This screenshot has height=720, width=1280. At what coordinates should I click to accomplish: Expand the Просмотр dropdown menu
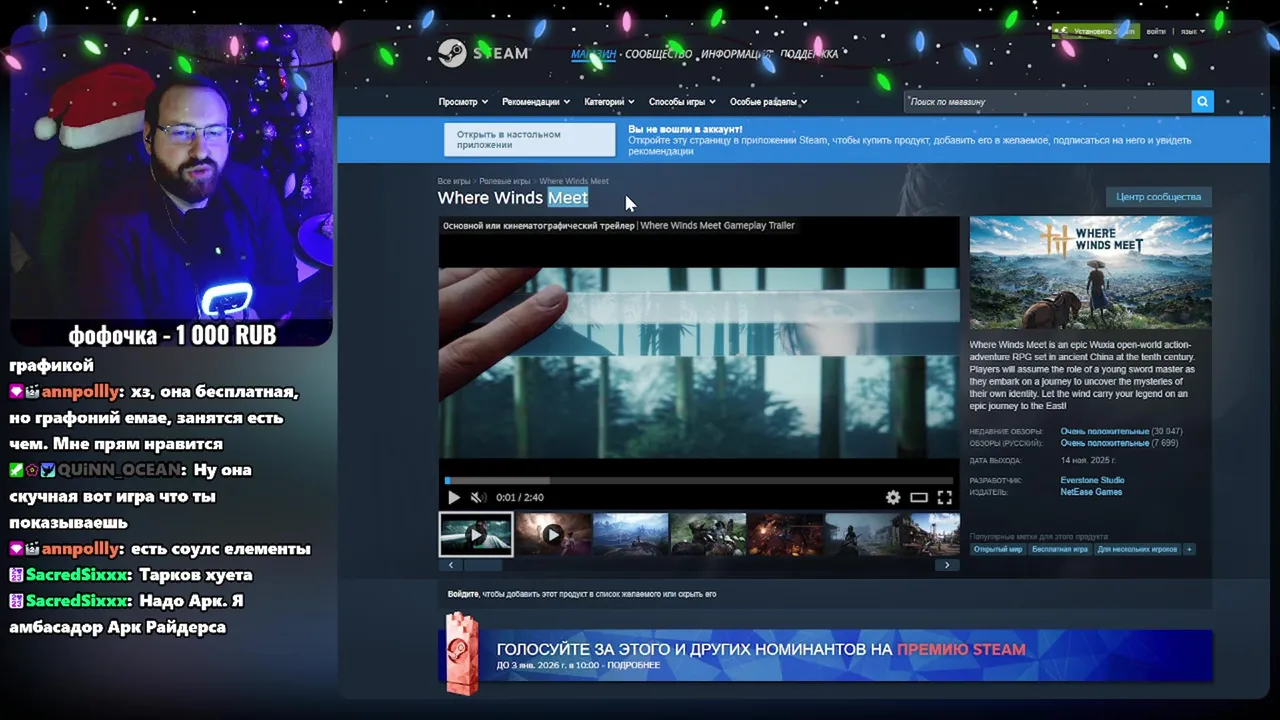pos(463,102)
